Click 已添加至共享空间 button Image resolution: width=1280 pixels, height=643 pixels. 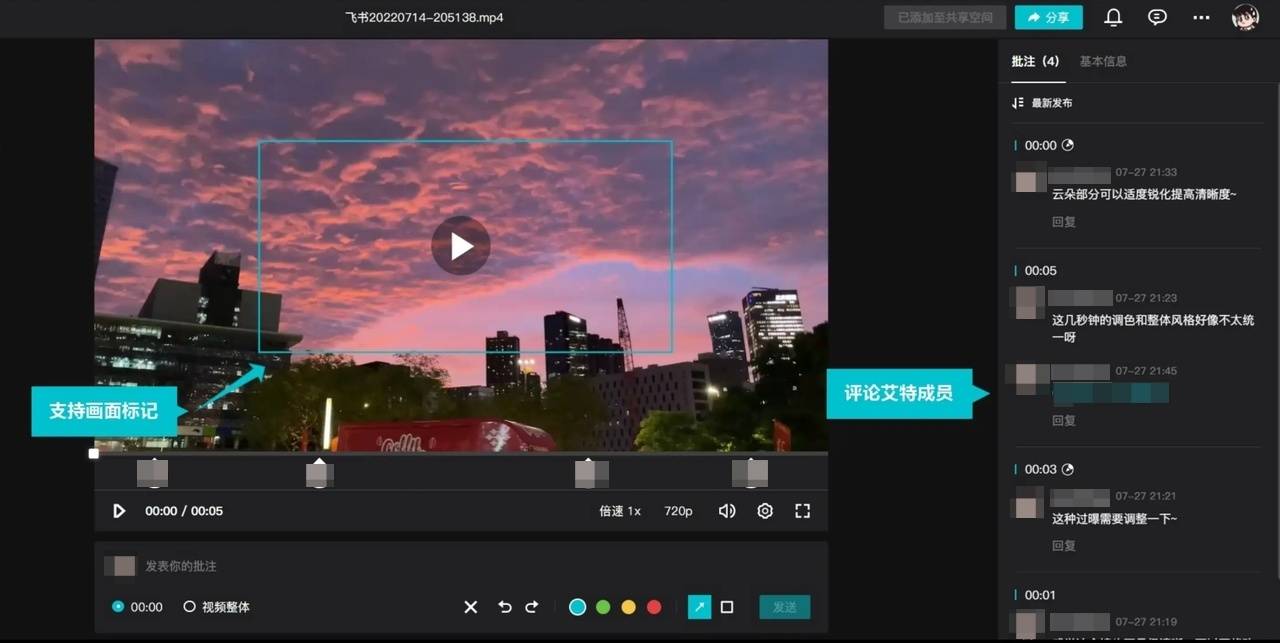point(945,17)
